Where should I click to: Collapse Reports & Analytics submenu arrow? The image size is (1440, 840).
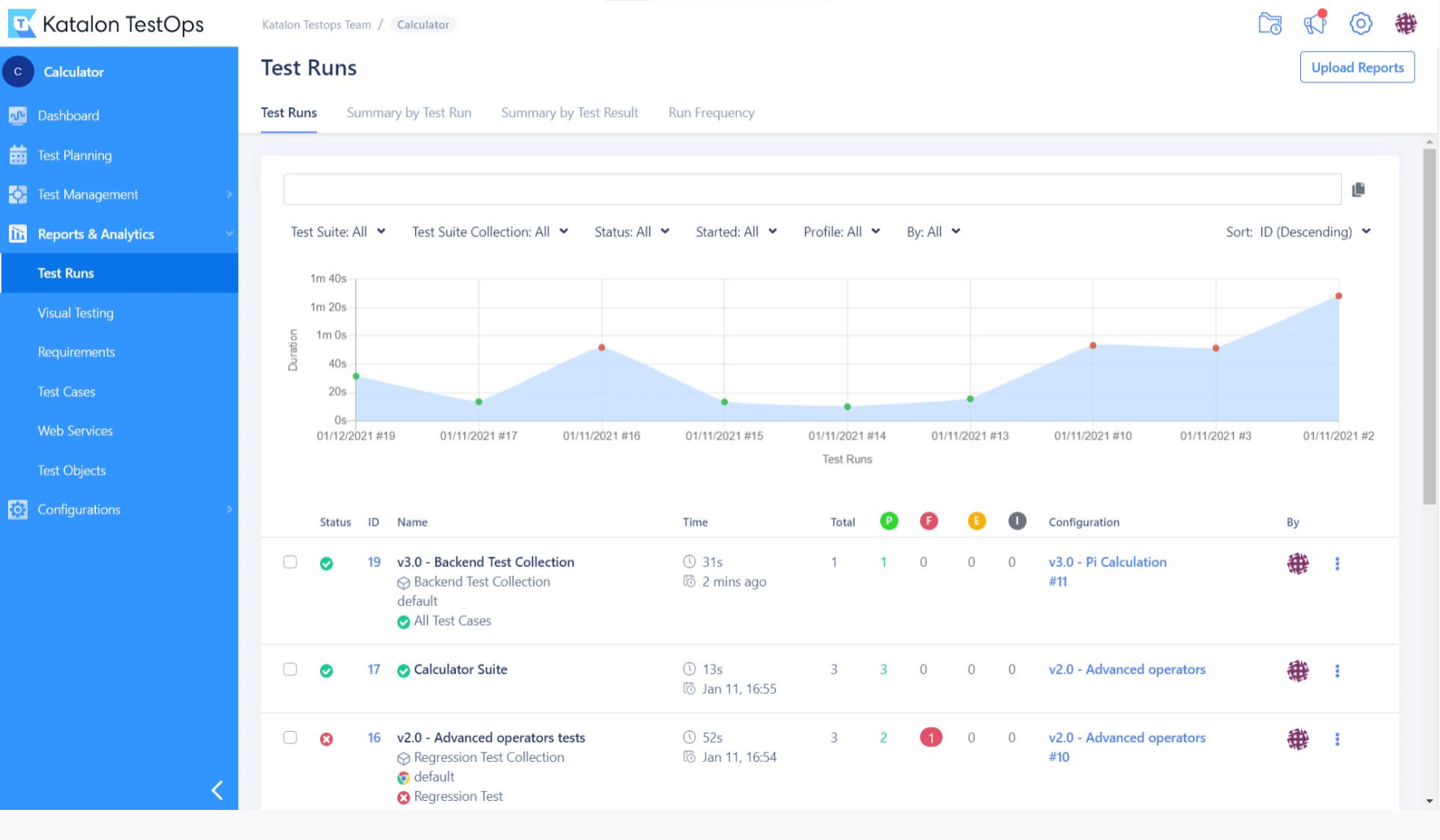(x=229, y=234)
